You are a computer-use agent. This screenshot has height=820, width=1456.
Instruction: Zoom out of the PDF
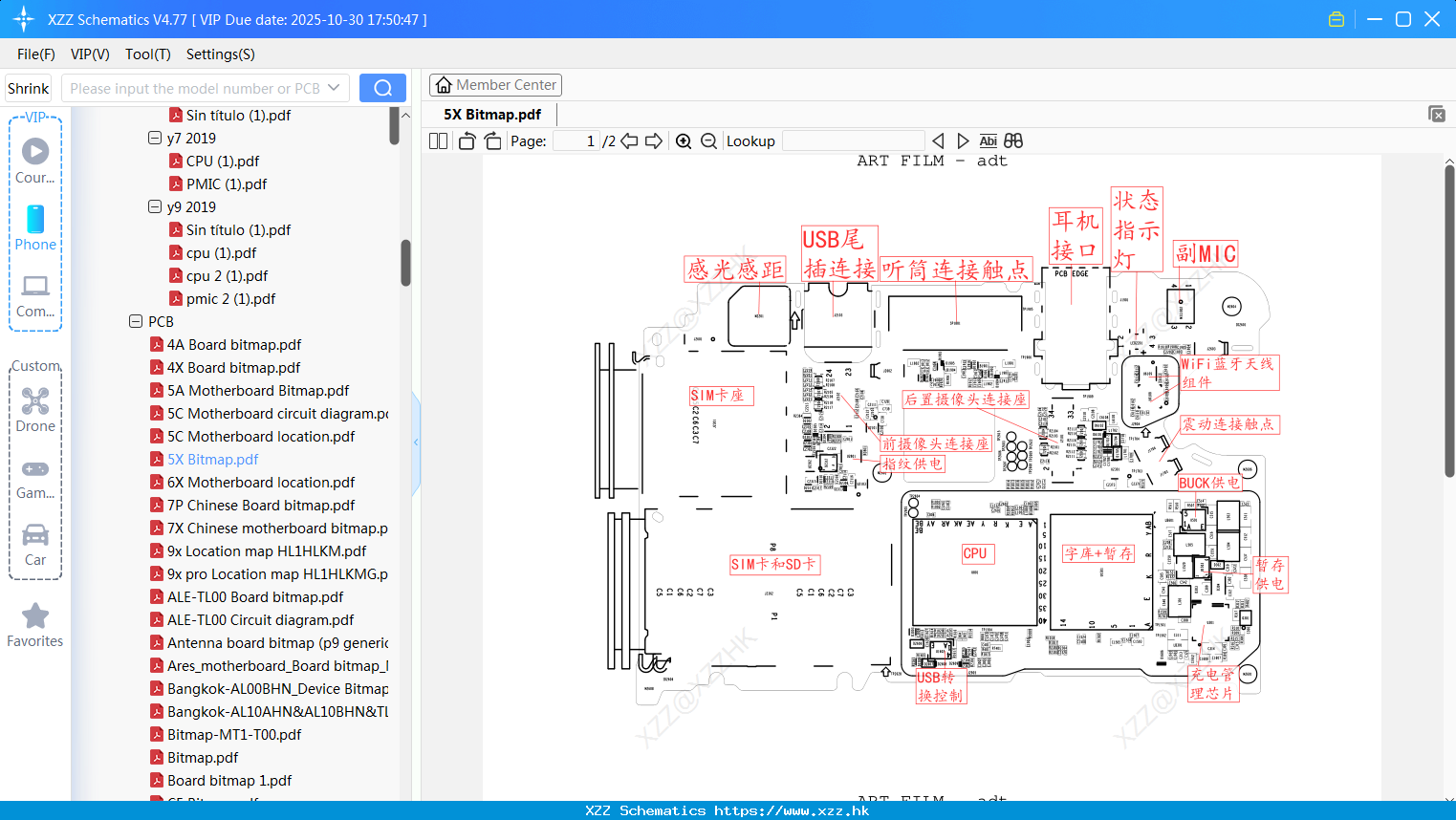708,140
